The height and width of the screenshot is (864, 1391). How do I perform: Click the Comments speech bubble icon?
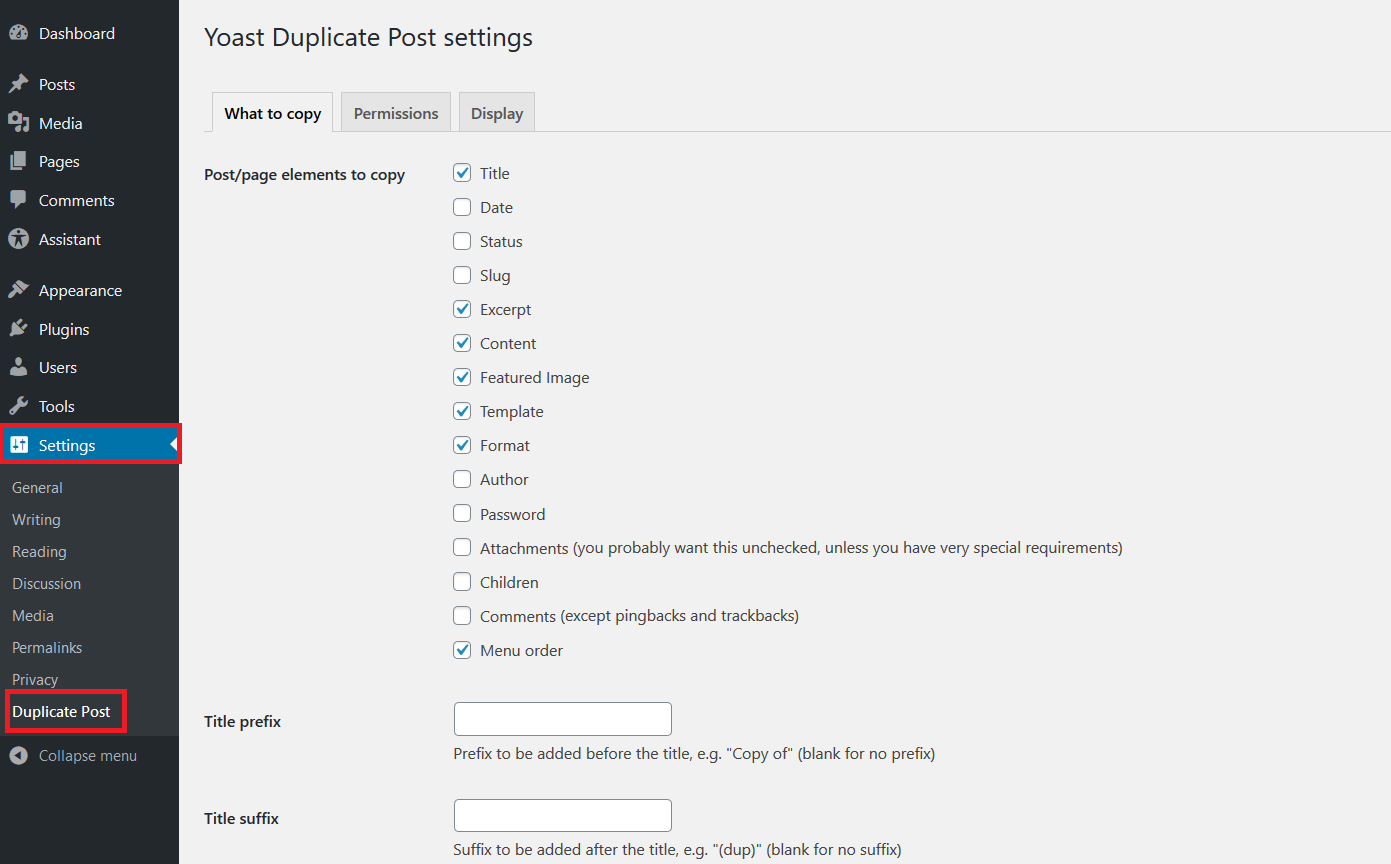18,200
